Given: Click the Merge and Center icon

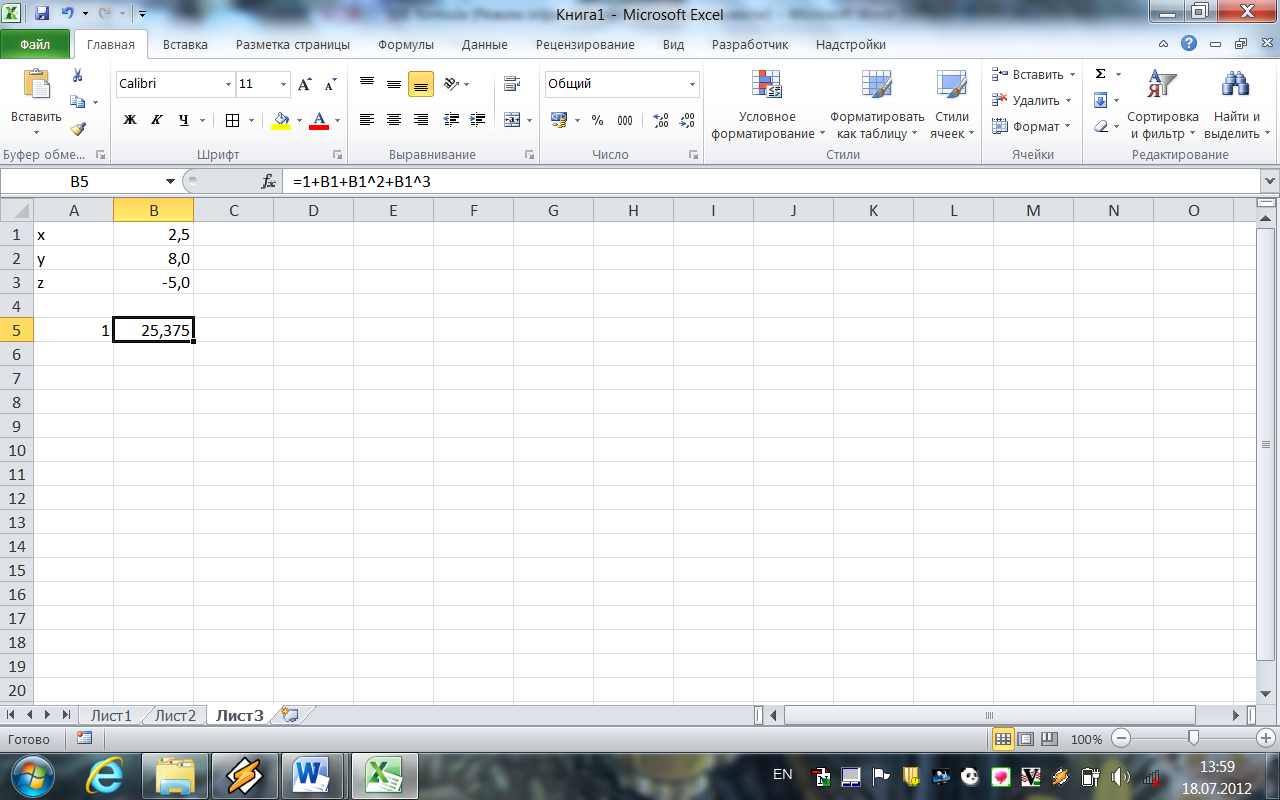Looking at the screenshot, I should coord(512,120).
